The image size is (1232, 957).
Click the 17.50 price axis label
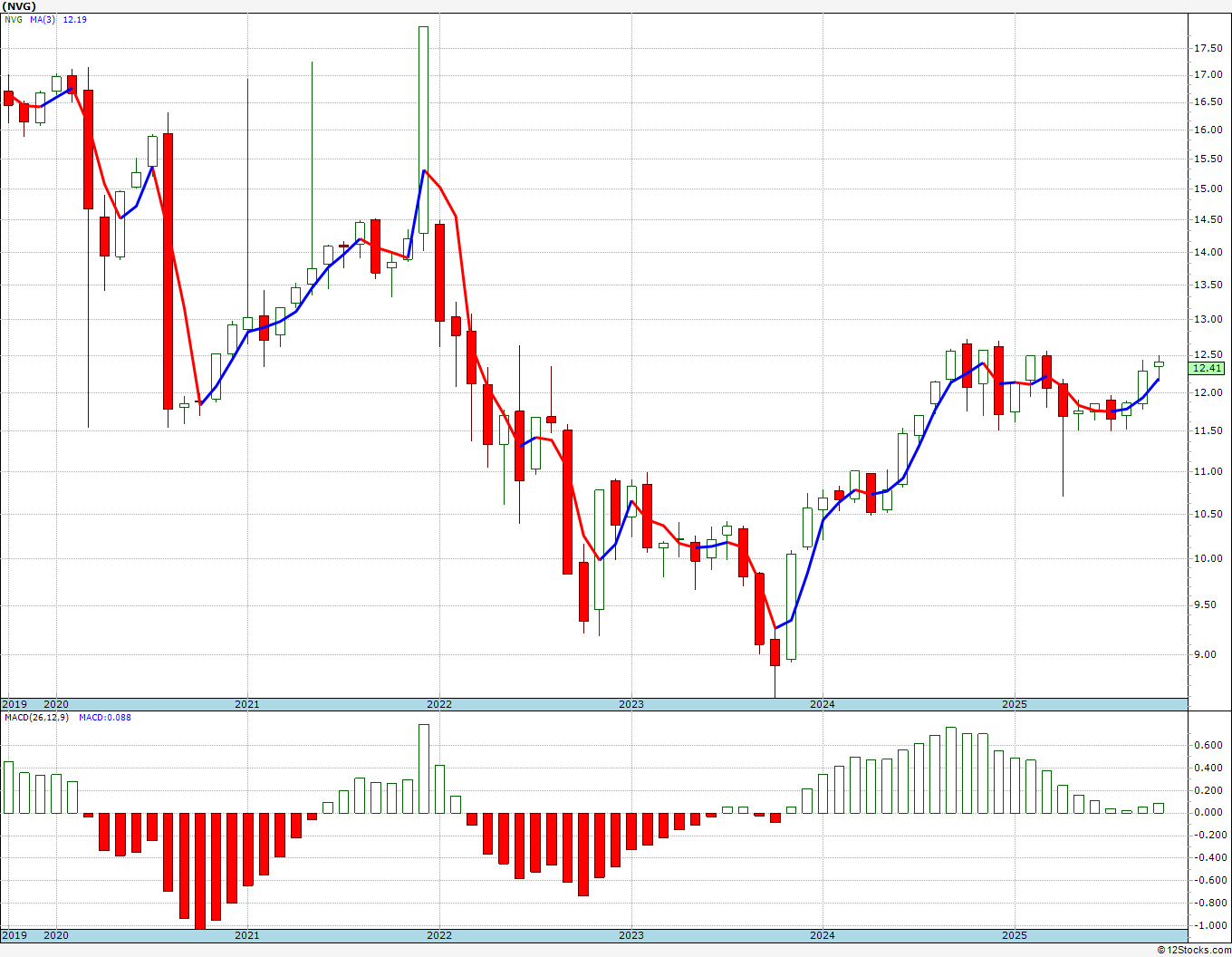click(x=1208, y=49)
